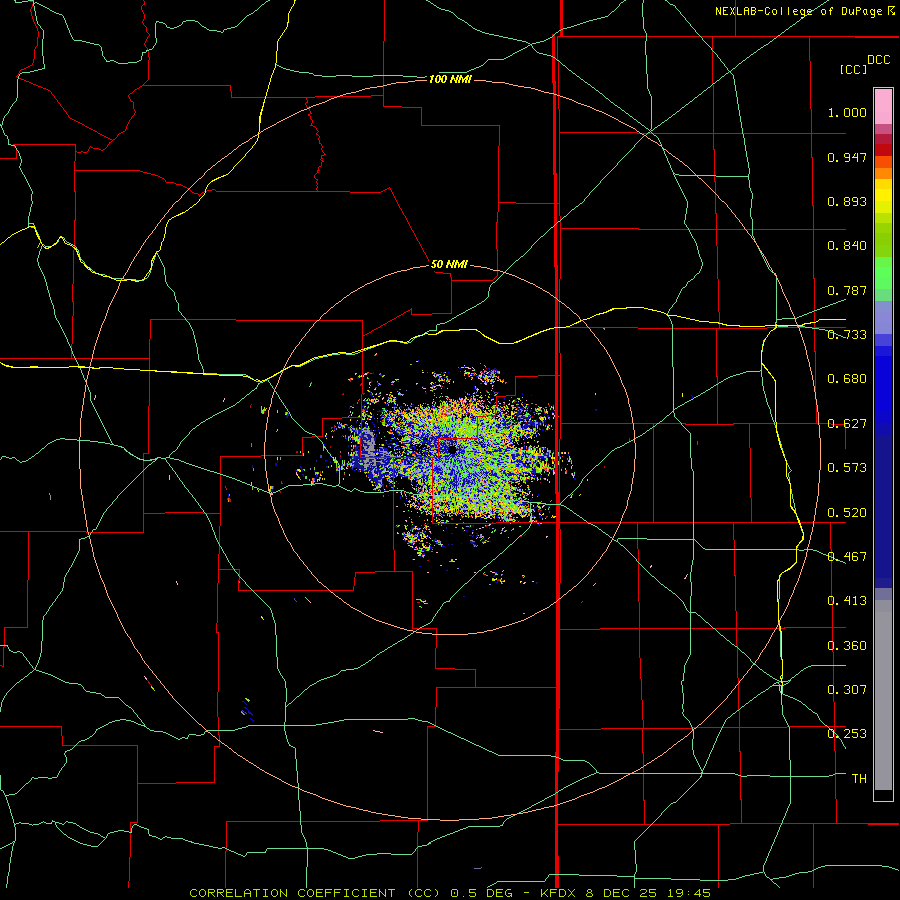900x900 pixels.
Task: Select the 0.467 scale value
Action: [x=847, y=557]
